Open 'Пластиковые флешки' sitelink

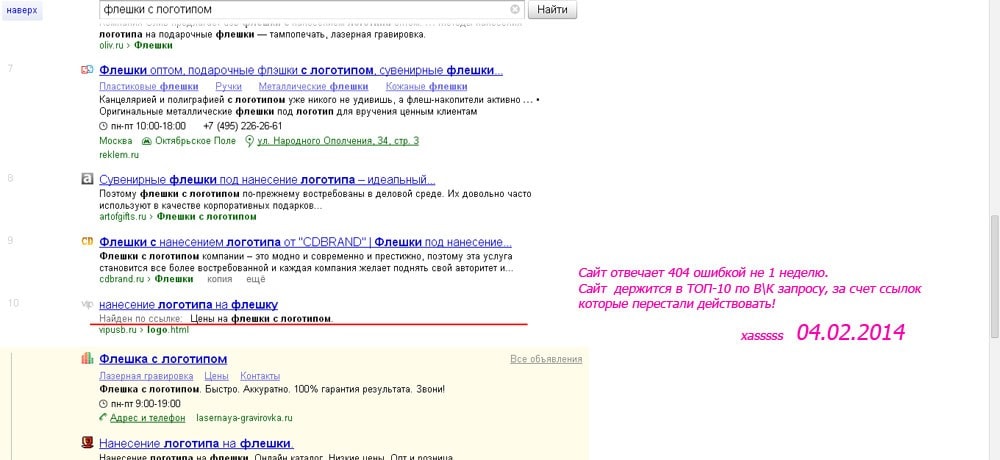click(x=149, y=87)
